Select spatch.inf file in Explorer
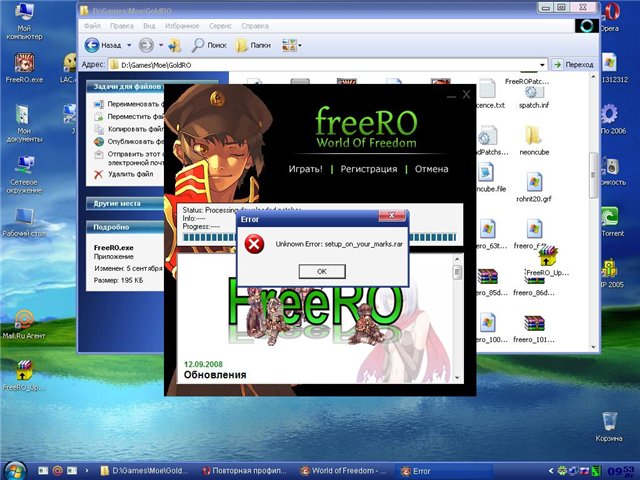This screenshot has width=640, height=480. (534, 97)
